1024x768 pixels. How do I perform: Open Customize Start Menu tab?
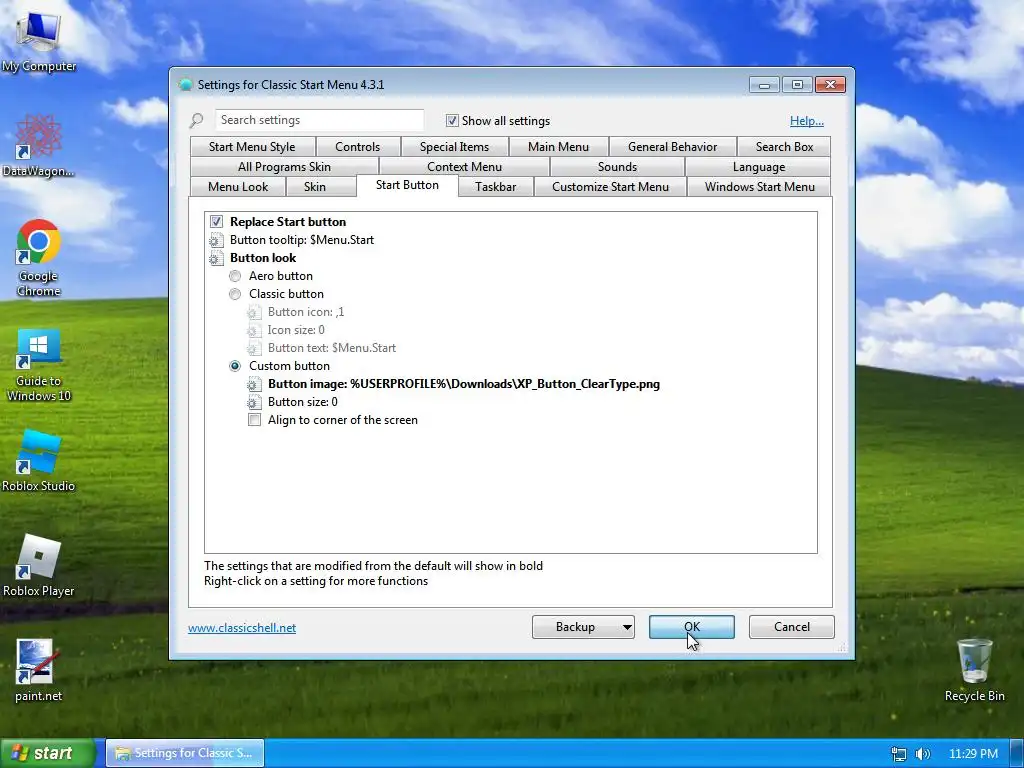pyautogui.click(x=611, y=187)
